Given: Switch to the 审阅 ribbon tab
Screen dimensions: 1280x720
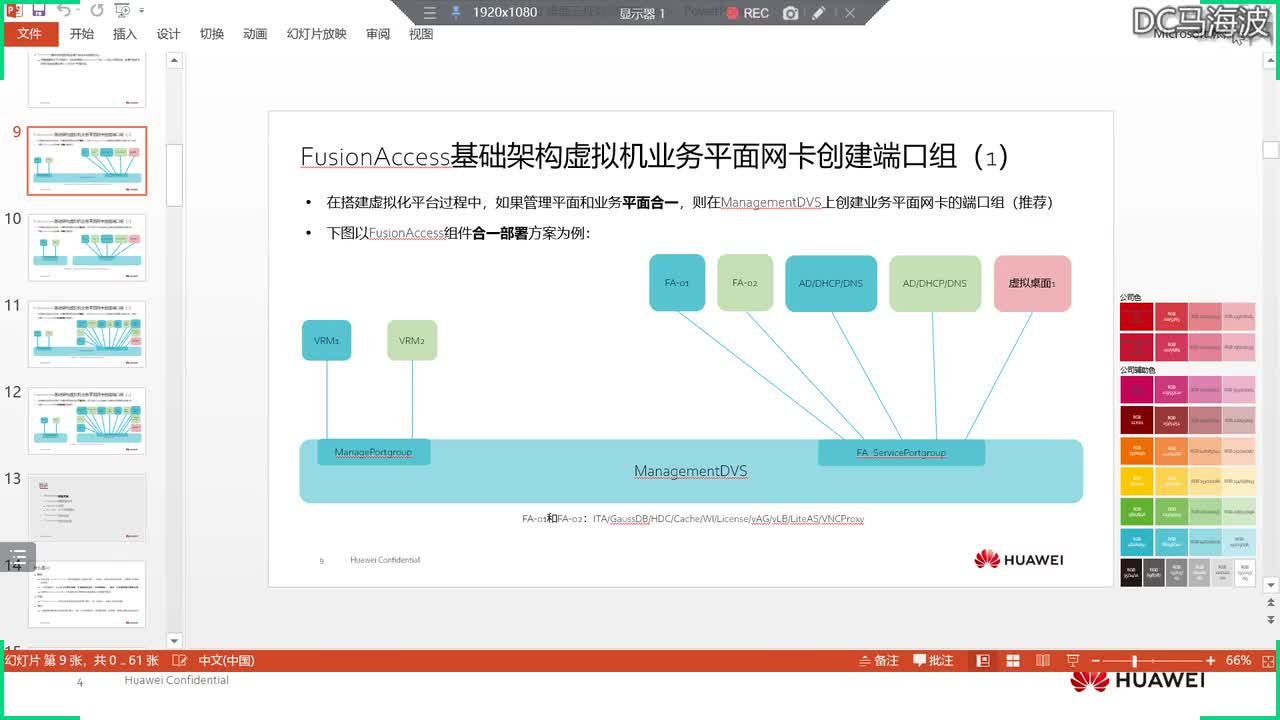Looking at the screenshot, I should pyautogui.click(x=378, y=34).
